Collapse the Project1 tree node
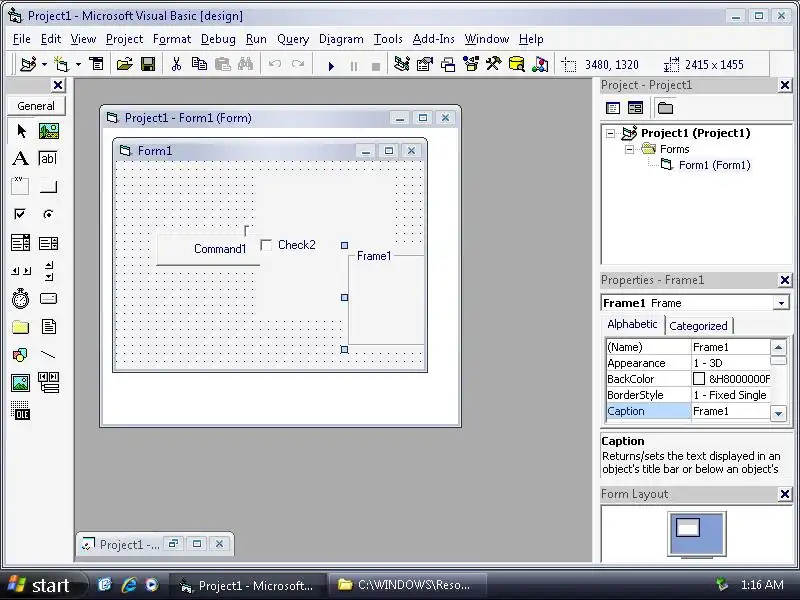 [x=610, y=134]
